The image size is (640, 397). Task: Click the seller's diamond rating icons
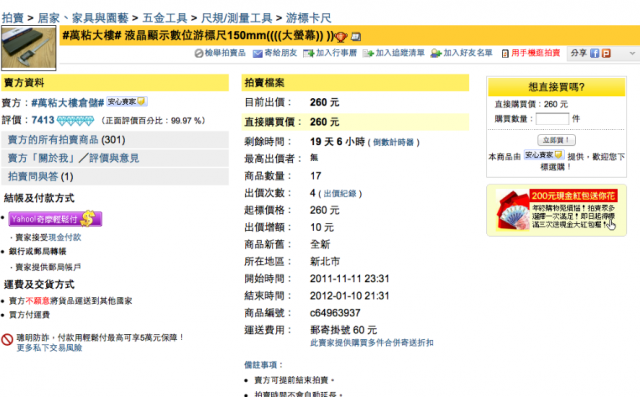[x=75, y=121]
